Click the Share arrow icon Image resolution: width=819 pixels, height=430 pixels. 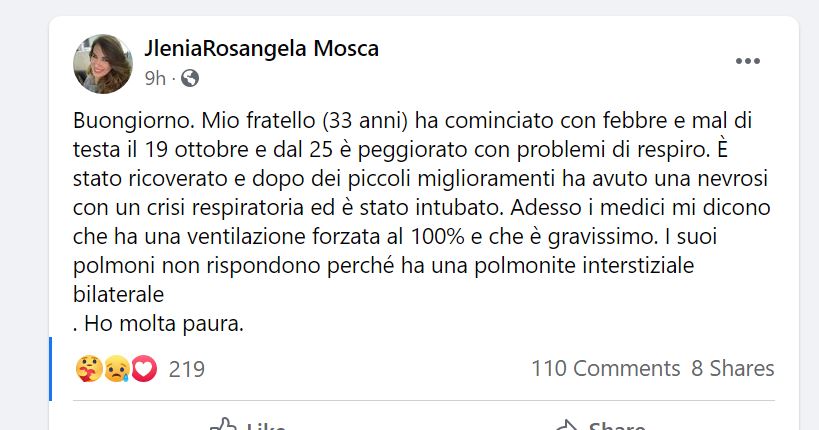pos(567,425)
